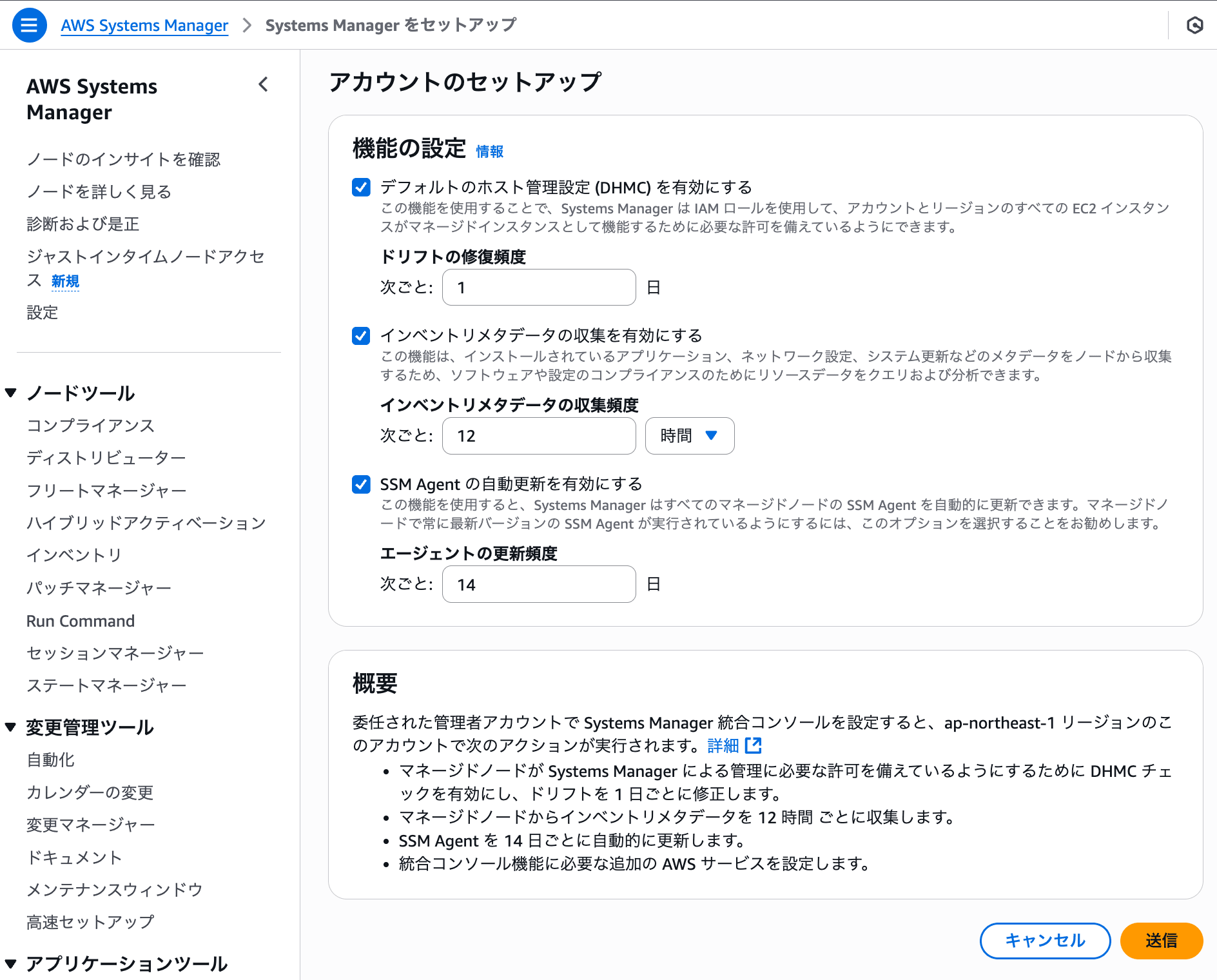This screenshot has height=980, width=1217.
Task: Open the hamburger navigation menu icon
Action: click(29, 25)
